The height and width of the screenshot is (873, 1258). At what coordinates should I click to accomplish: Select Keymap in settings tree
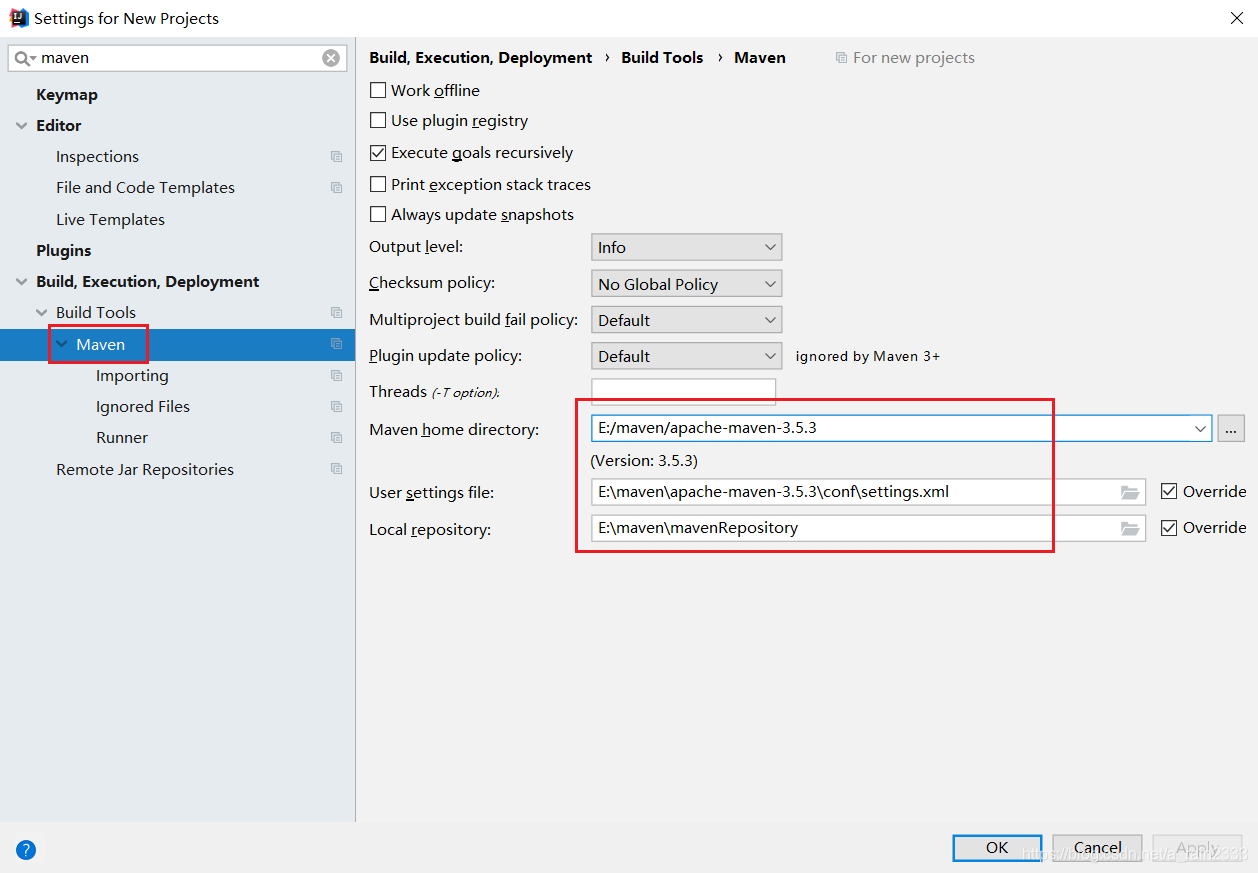point(67,95)
